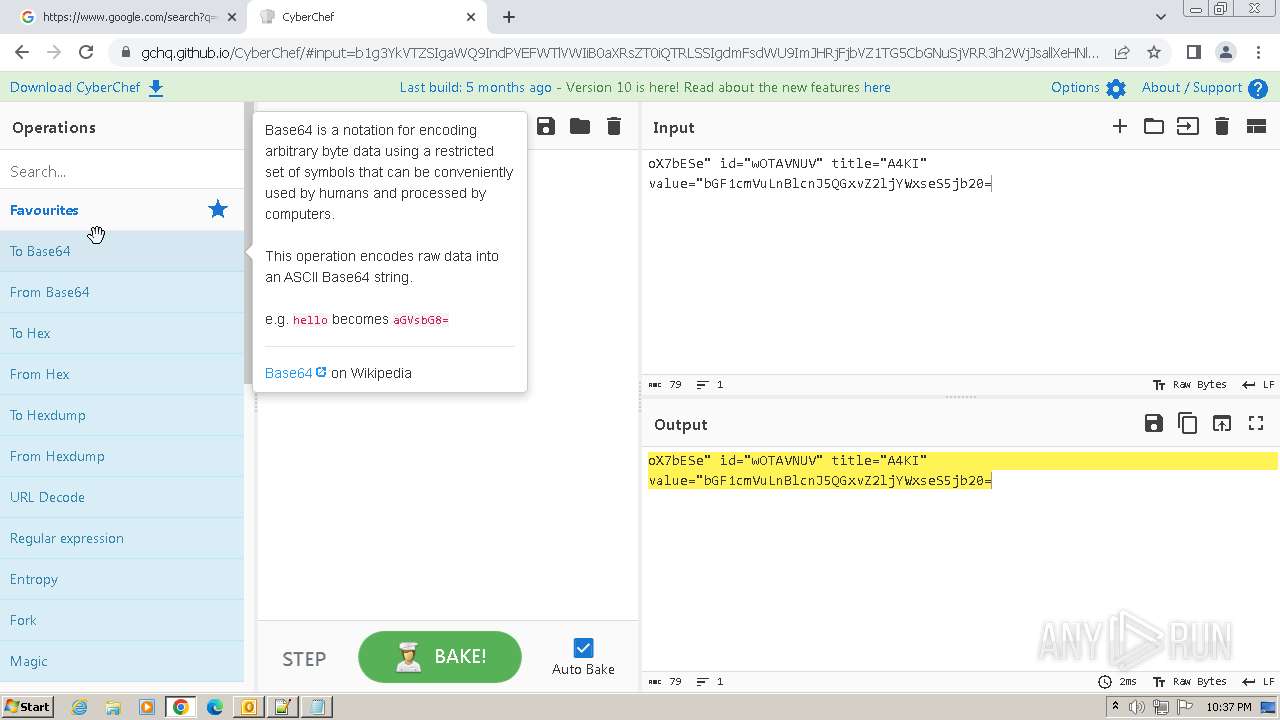Viewport: 1280px width, 720px height.
Task: Select Fork operation
Action: pyautogui.click(x=122, y=620)
